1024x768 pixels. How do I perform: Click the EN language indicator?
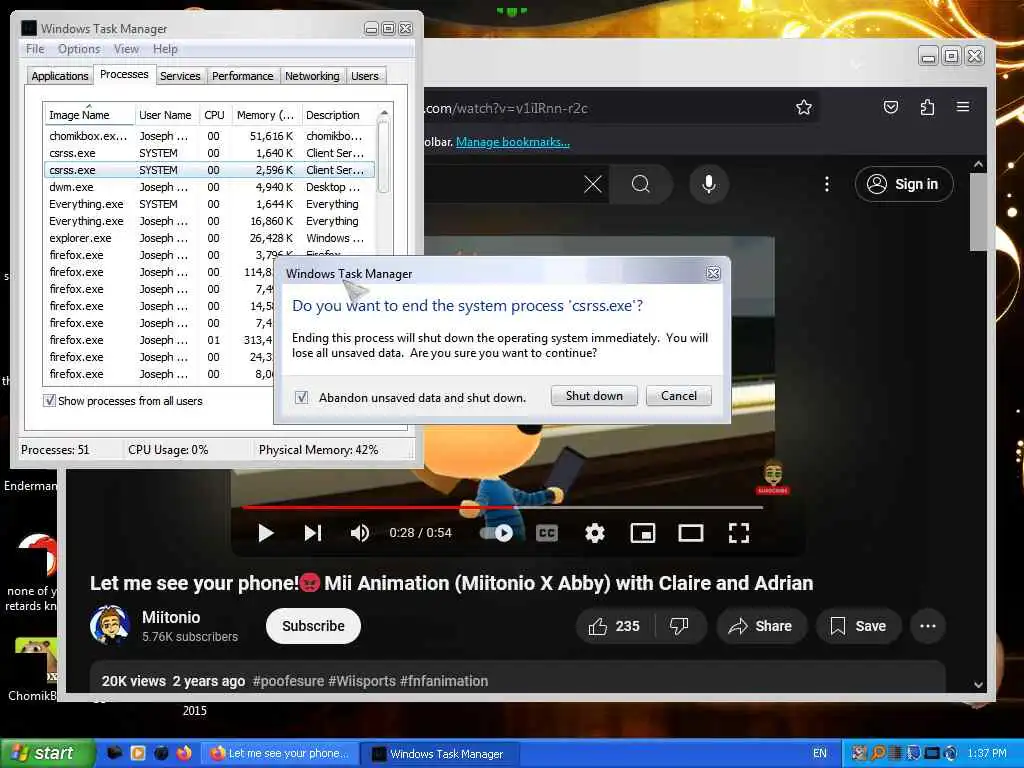click(x=820, y=753)
